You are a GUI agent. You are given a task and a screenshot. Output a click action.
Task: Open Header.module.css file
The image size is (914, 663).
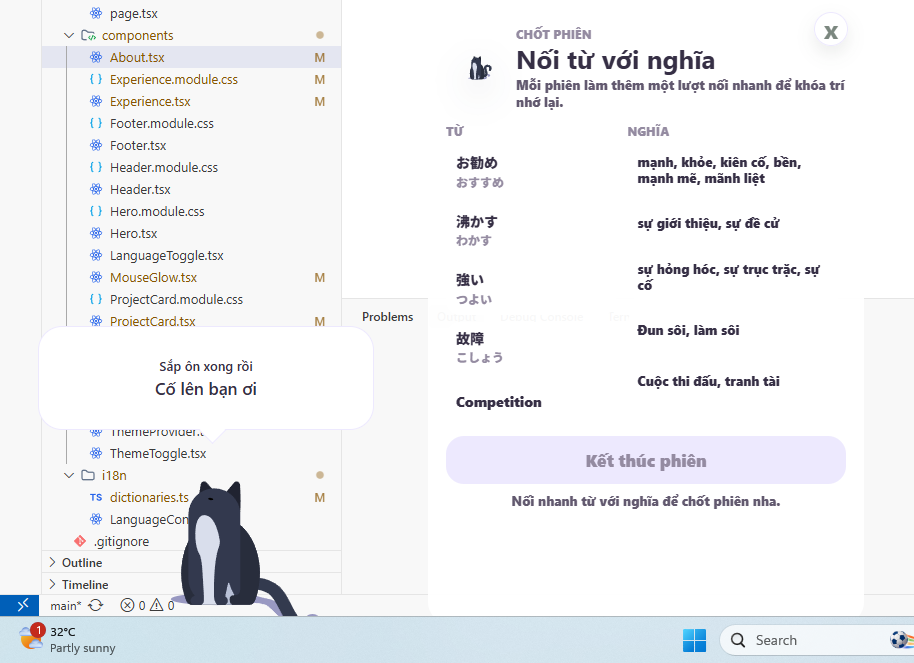point(191,167)
